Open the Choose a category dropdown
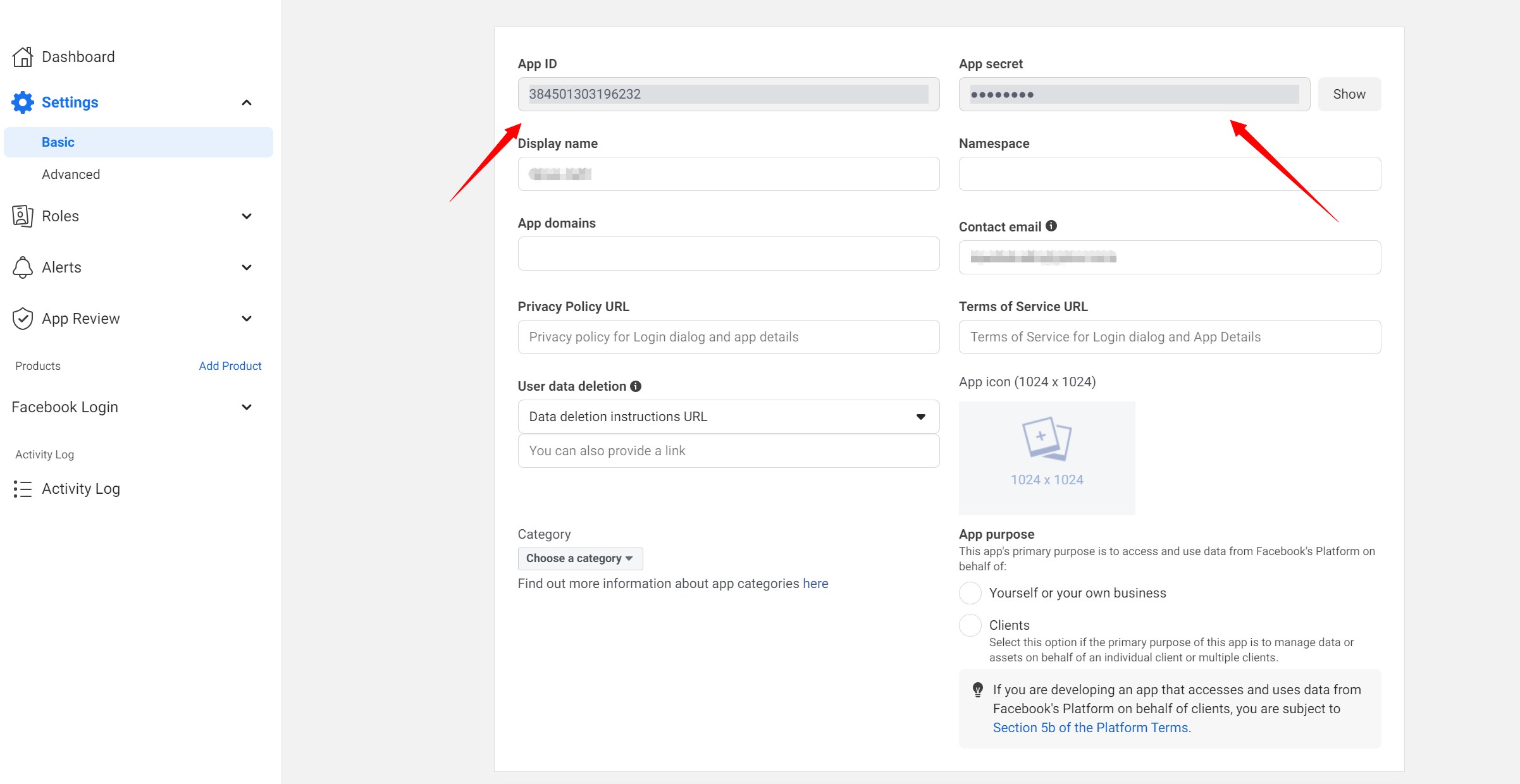 pyautogui.click(x=579, y=559)
